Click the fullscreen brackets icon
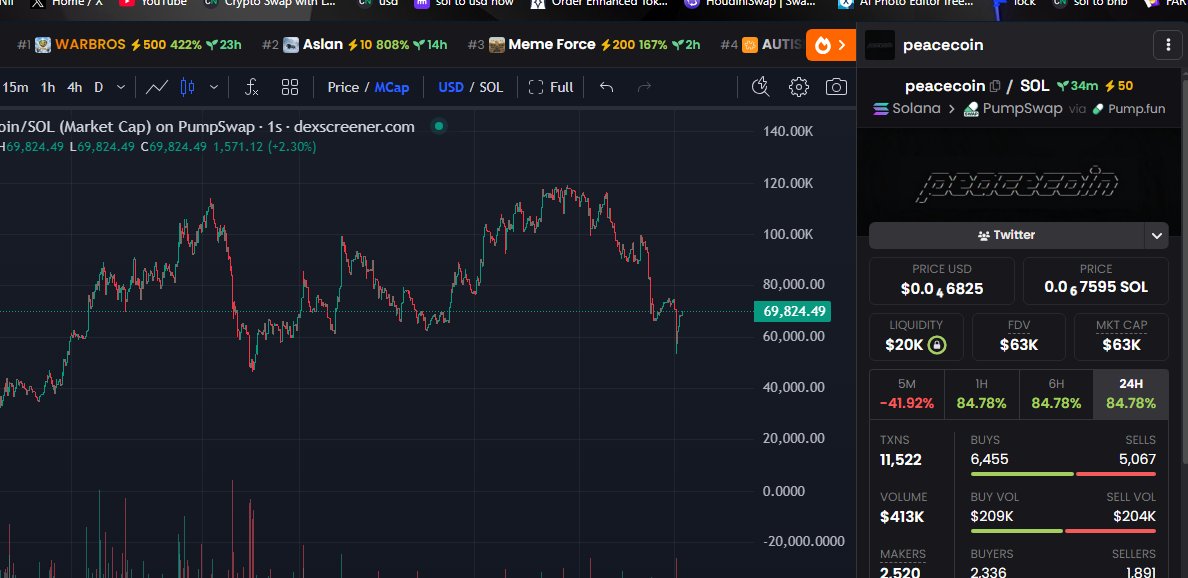The width and height of the screenshot is (1188, 578). click(536, 87)
